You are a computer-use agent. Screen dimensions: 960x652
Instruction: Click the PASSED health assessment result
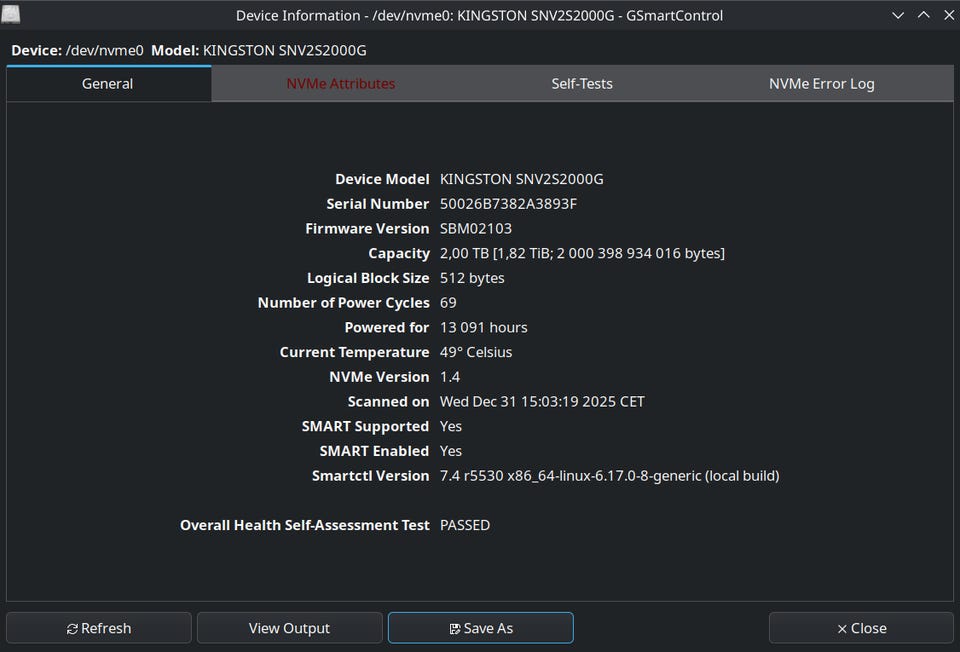[x=465, y=525]
